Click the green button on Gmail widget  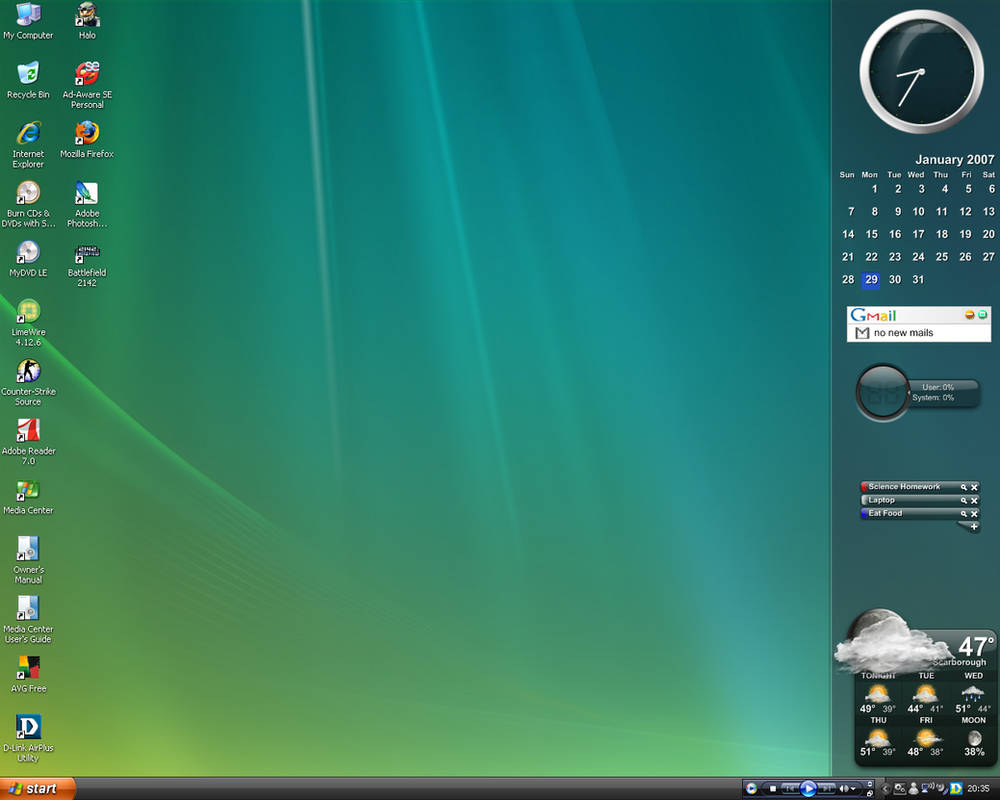[982, 315]
